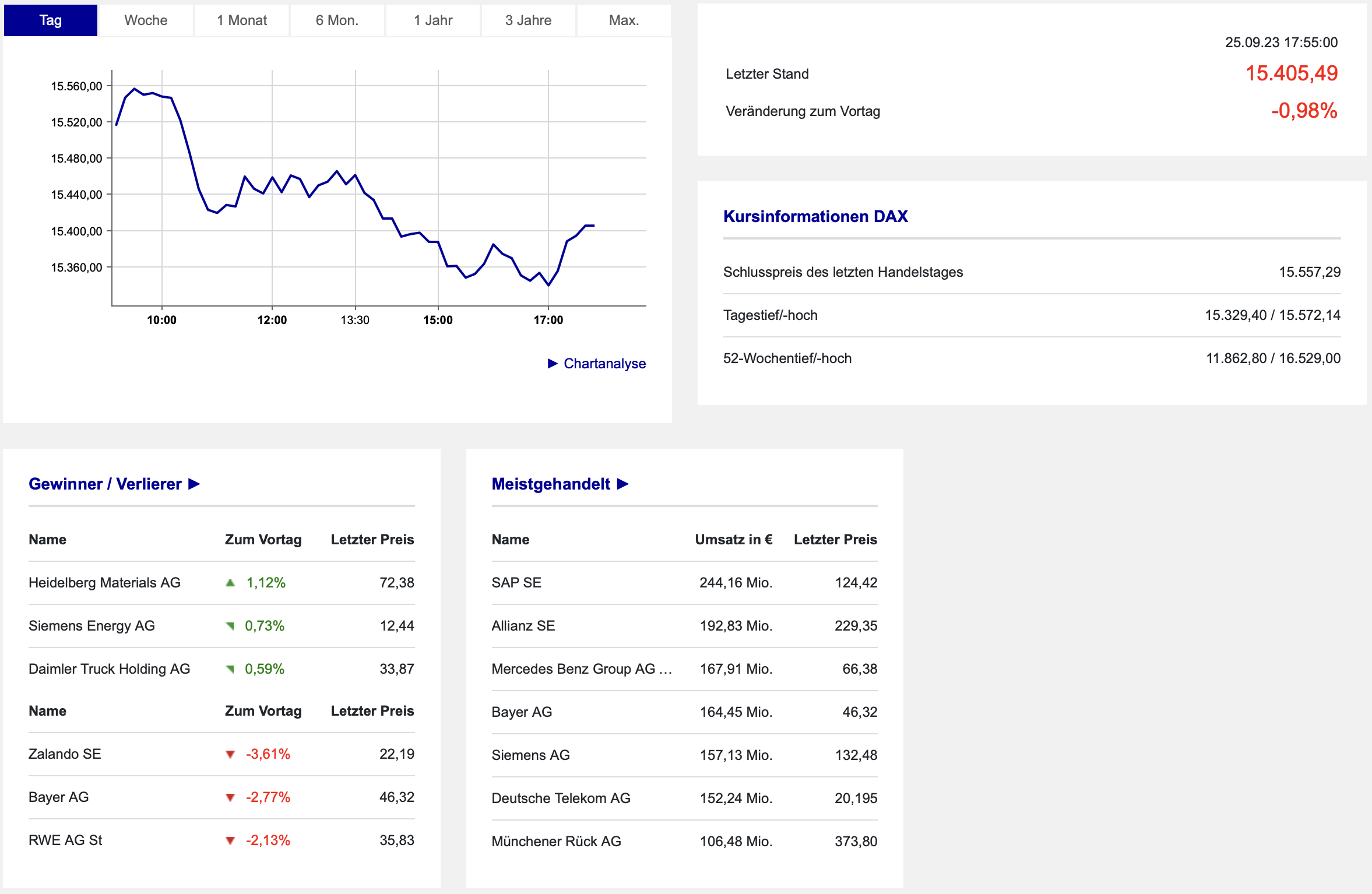Expand arrow next to Meistgehandelt
The width and height of the screenshot is (1372, 894).
click(x=623, y=484)
